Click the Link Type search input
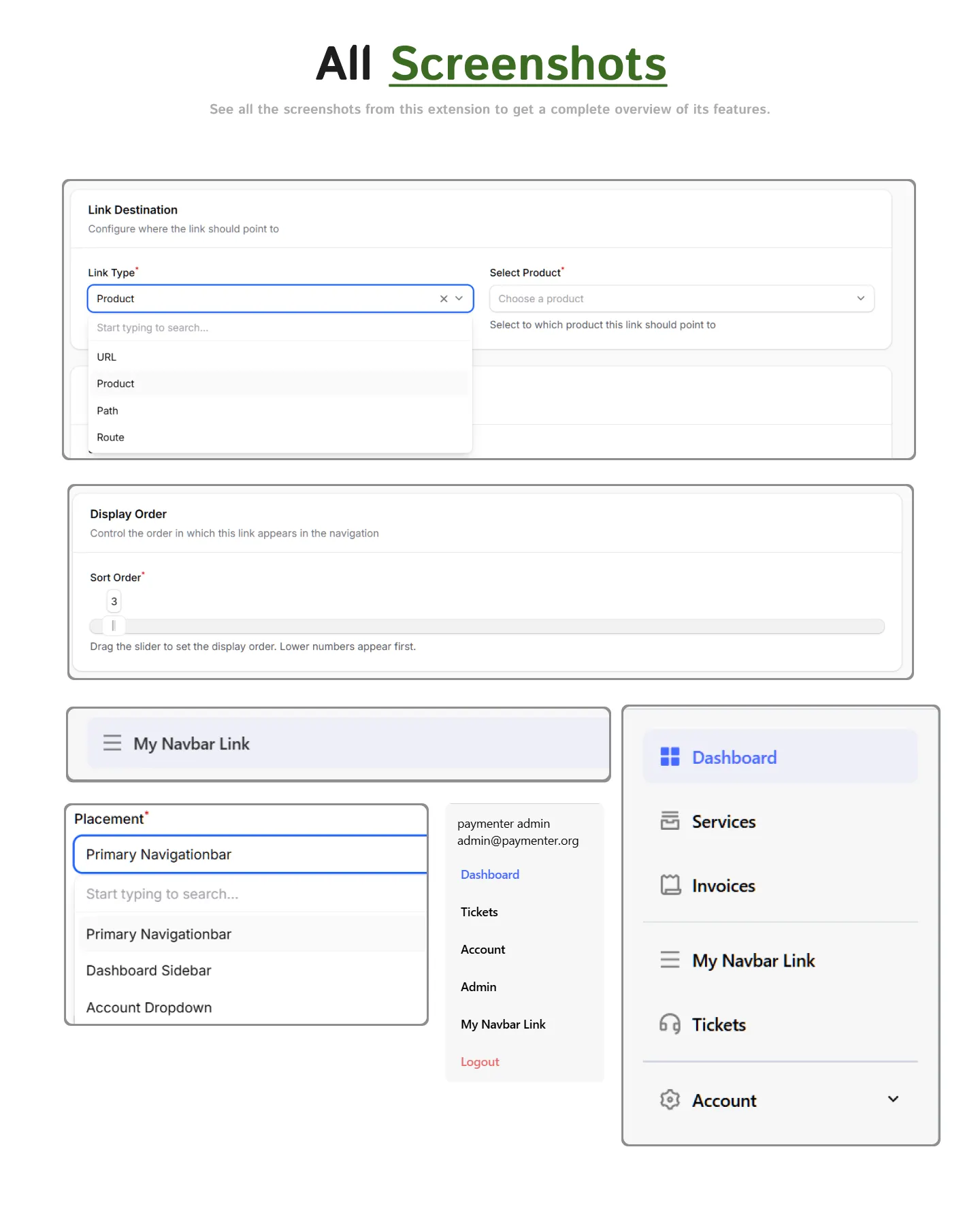 (279, 328)
